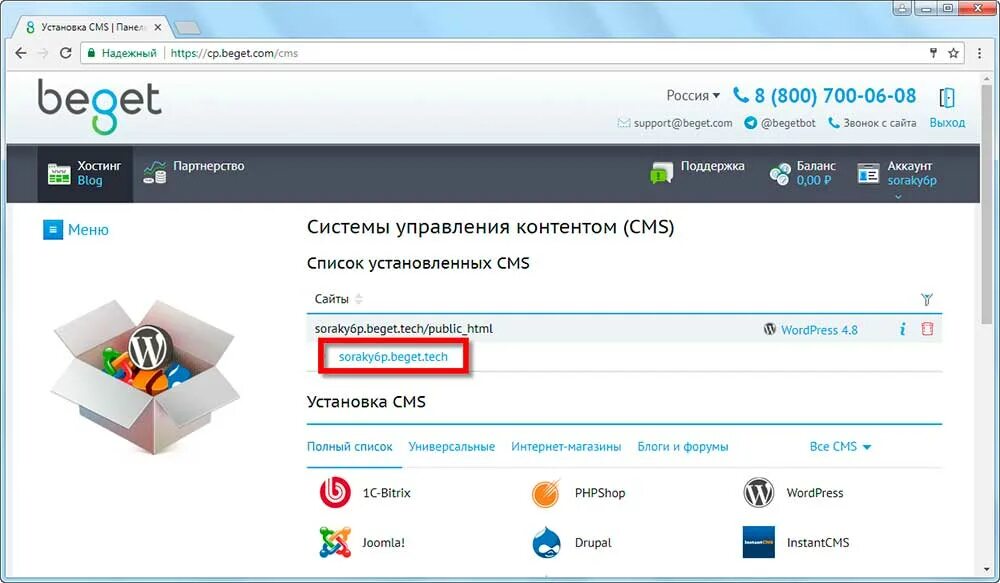Open the Россия country dropdown

pos(693,96)
